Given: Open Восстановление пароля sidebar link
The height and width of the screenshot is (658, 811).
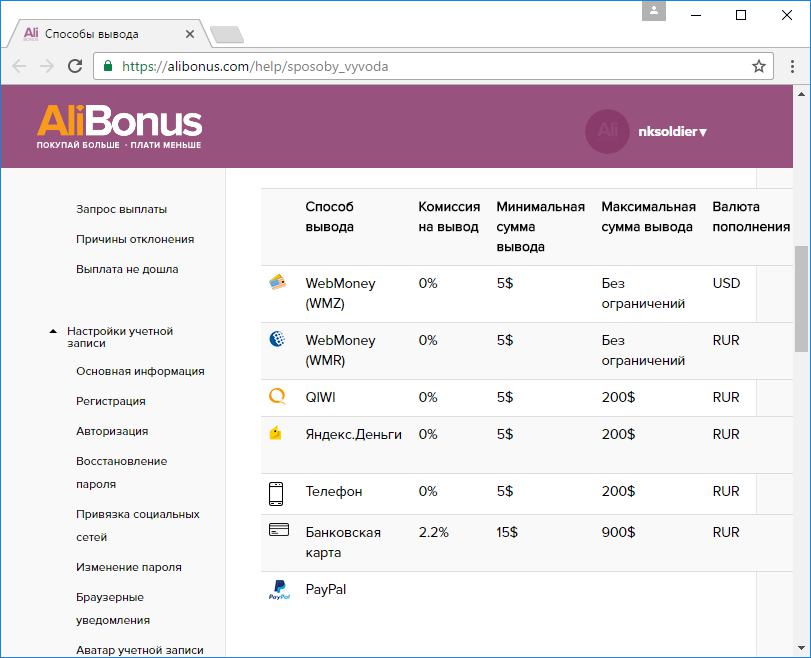Looking at the screenshot, I should 122,472.
